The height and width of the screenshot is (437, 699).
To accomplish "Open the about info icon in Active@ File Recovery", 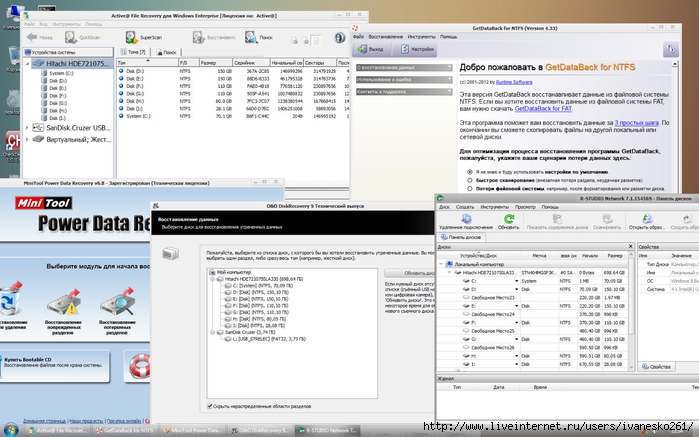I will point(340,37).
